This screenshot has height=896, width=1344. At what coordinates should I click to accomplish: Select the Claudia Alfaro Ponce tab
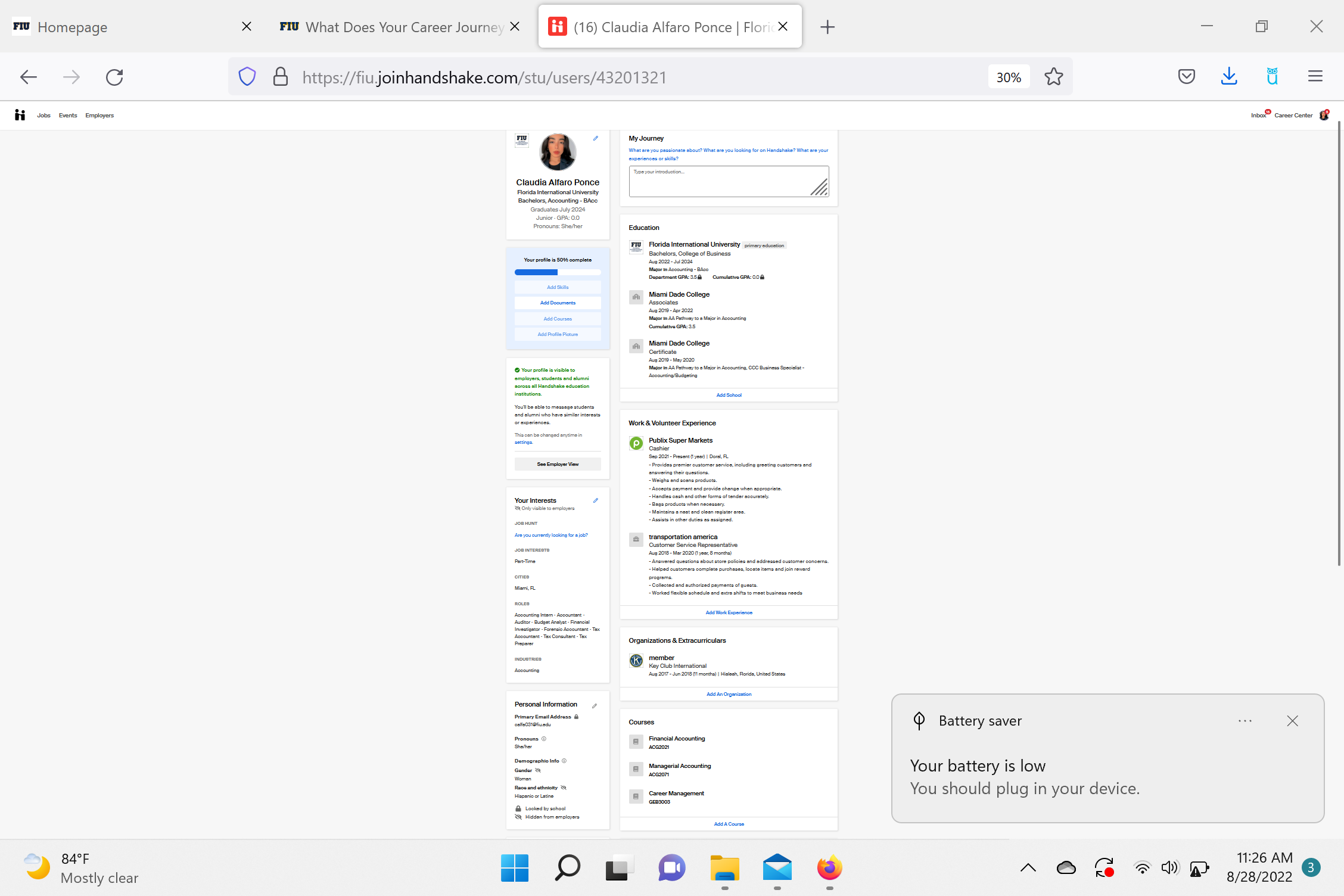pos(670,27)
